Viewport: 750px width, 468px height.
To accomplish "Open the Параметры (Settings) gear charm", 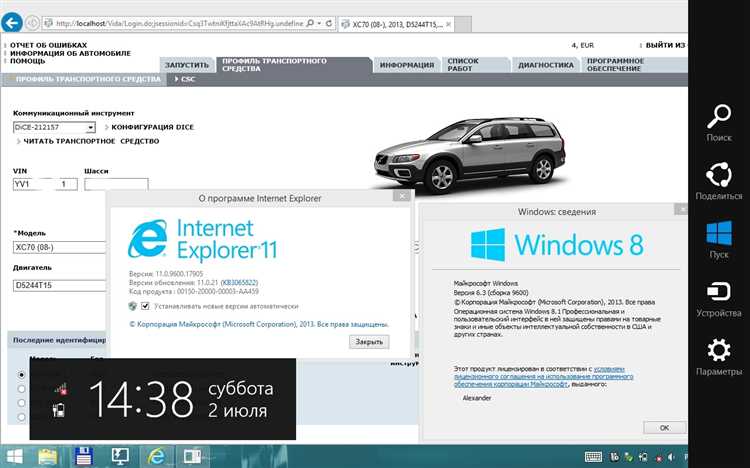I will point(719,357).
